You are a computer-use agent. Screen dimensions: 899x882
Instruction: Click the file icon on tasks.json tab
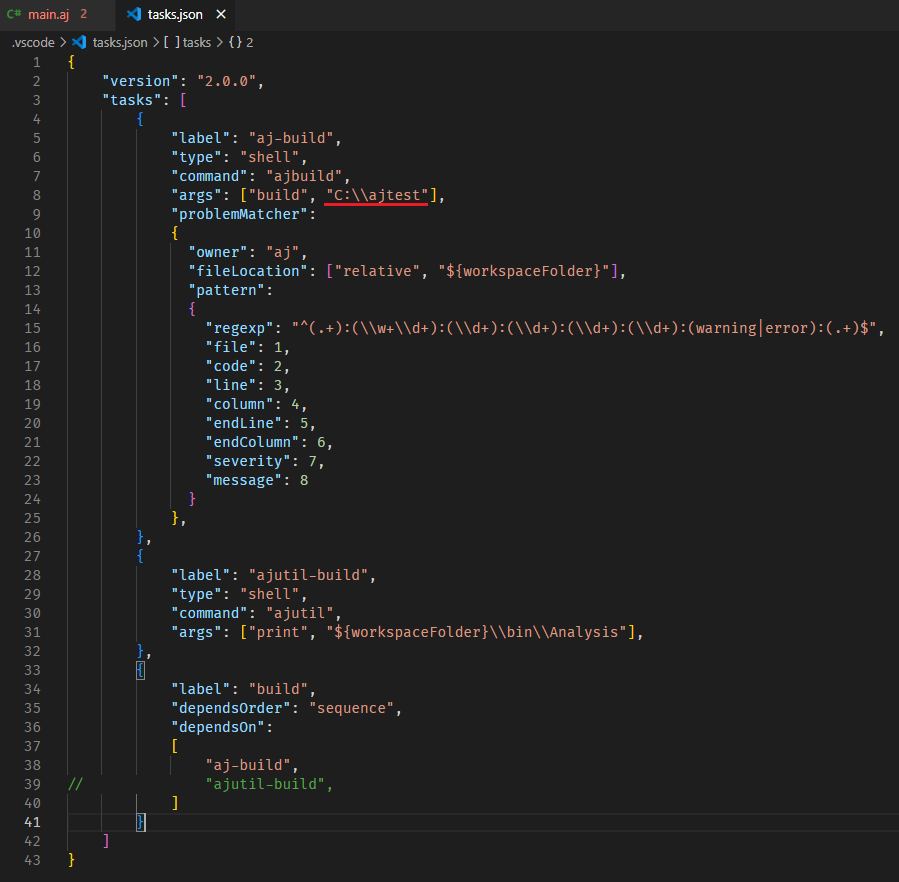135,15
